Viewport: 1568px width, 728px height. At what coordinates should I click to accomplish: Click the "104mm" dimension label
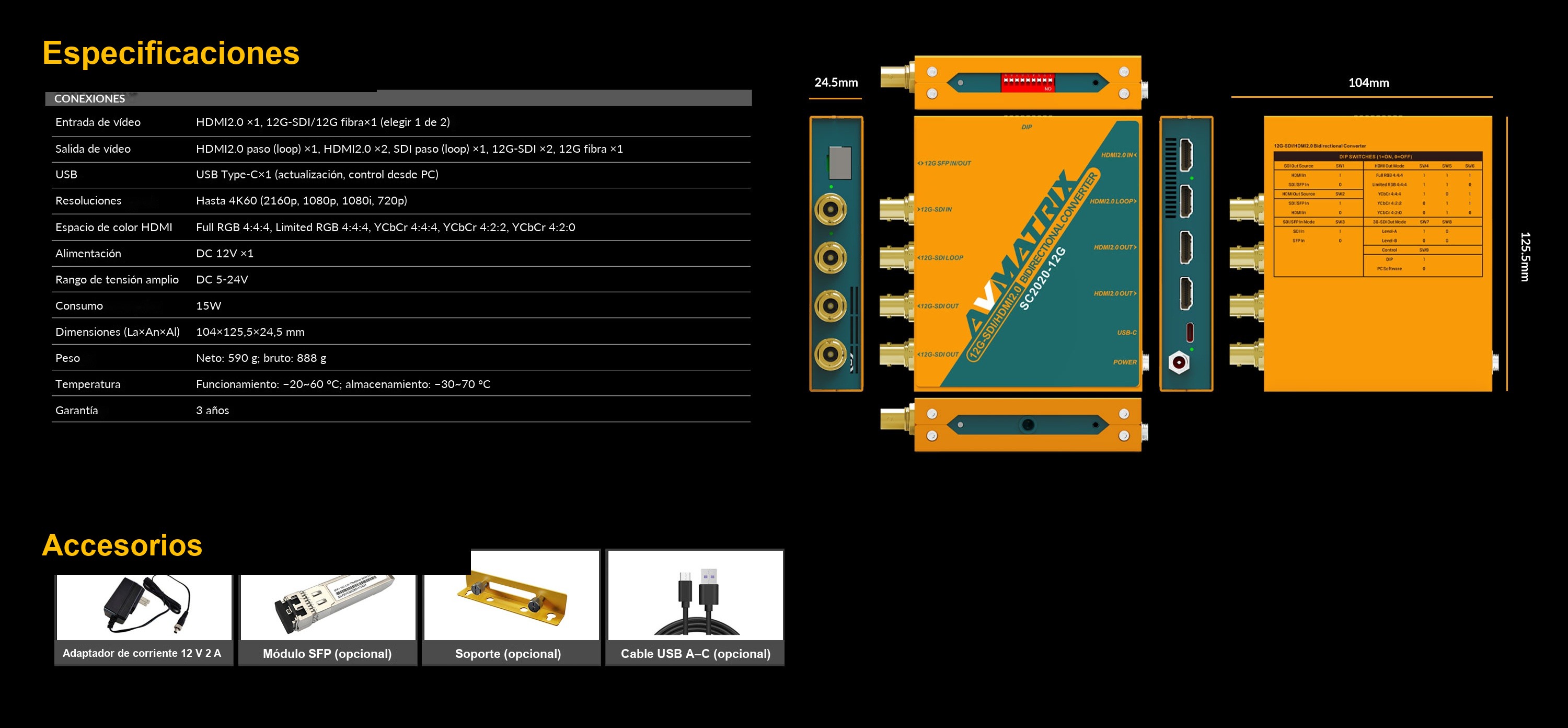[x=1368, y=82]
